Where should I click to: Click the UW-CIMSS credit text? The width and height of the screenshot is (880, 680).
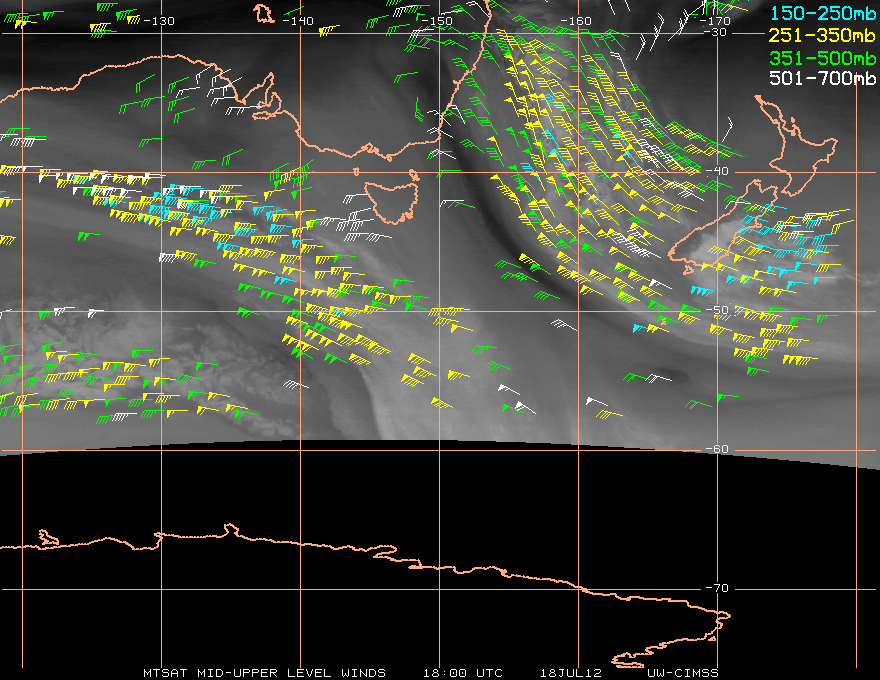[682, 673]
